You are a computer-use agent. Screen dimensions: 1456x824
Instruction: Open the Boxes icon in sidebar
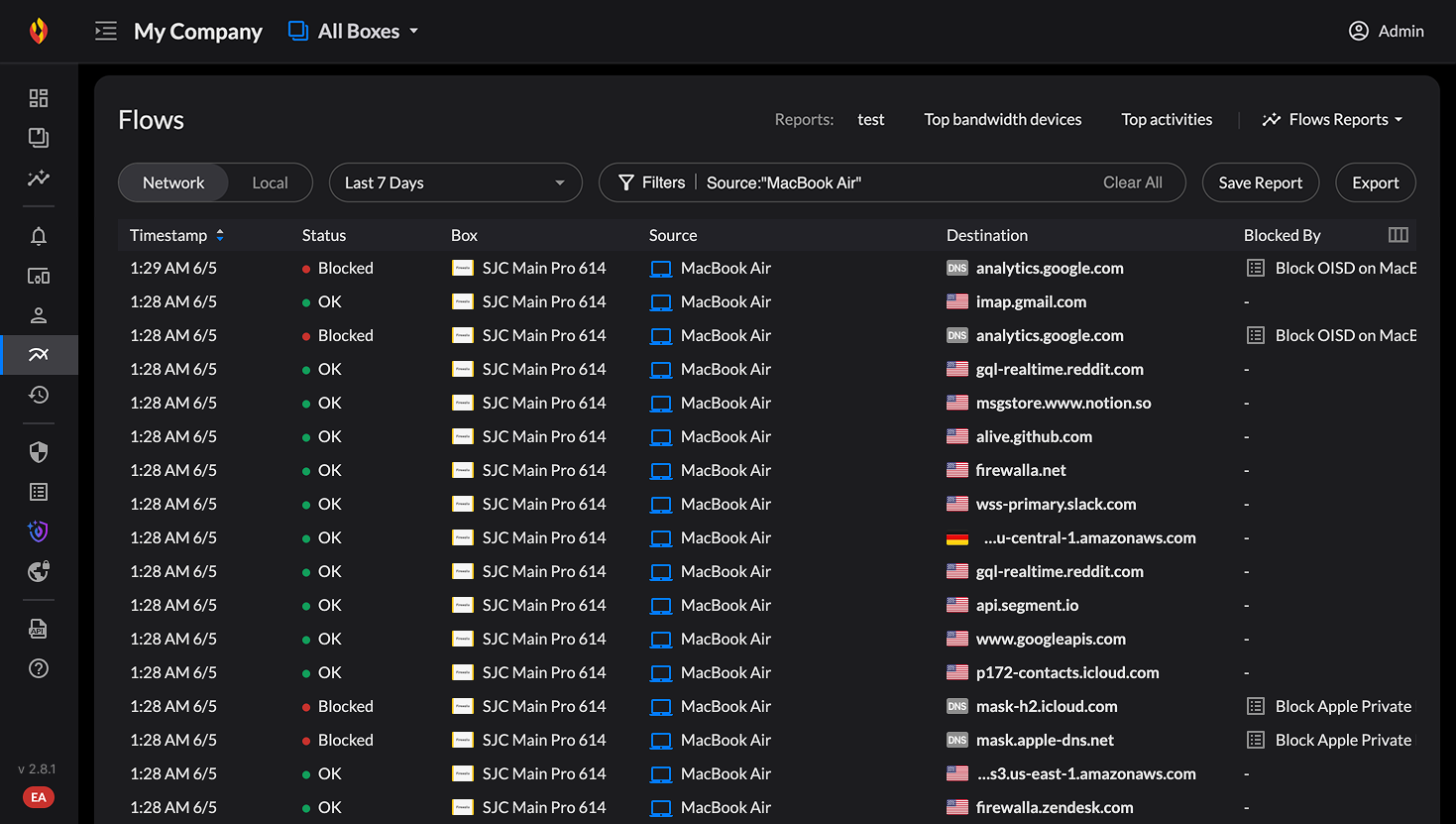point(39,138)
